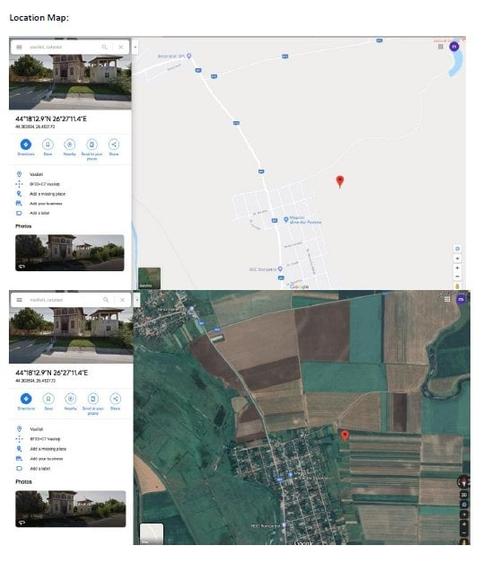Copy the plus code row in lower panel
491x563 pixels.
[71, 439]
